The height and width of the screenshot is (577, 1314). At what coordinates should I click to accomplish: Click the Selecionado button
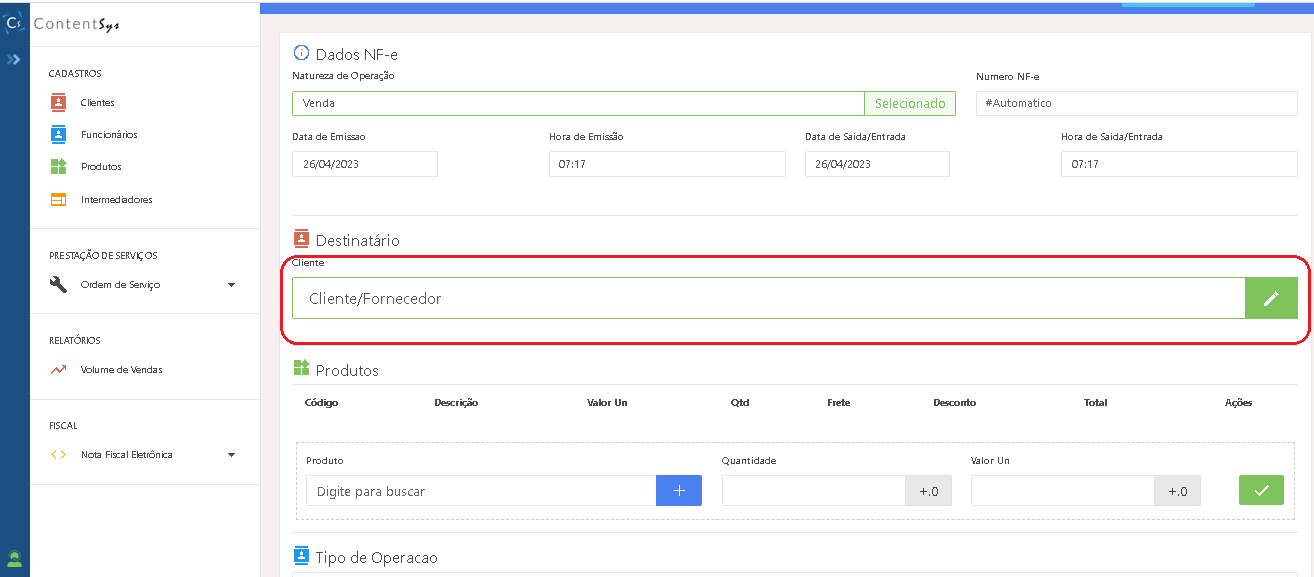tap(909, 103)
